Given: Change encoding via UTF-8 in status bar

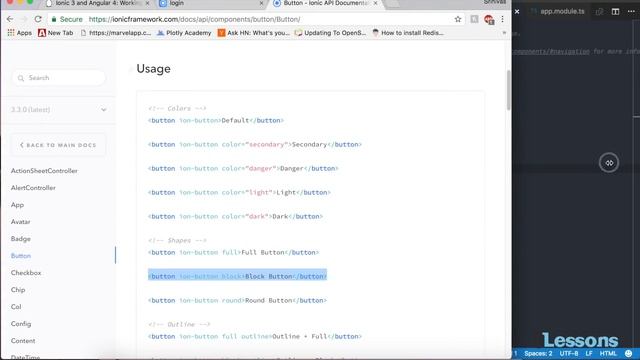Looking at the screenshot, I should coord(569,353).
